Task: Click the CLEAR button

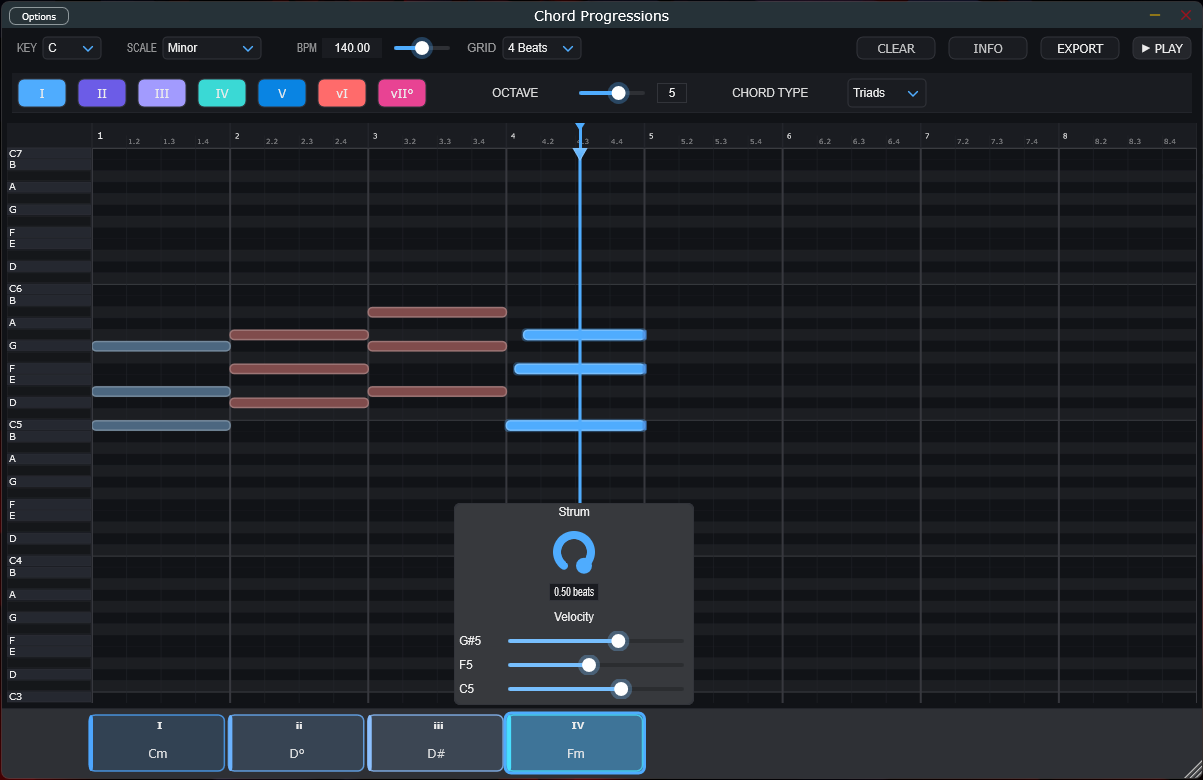Action: tap(895, 48)
